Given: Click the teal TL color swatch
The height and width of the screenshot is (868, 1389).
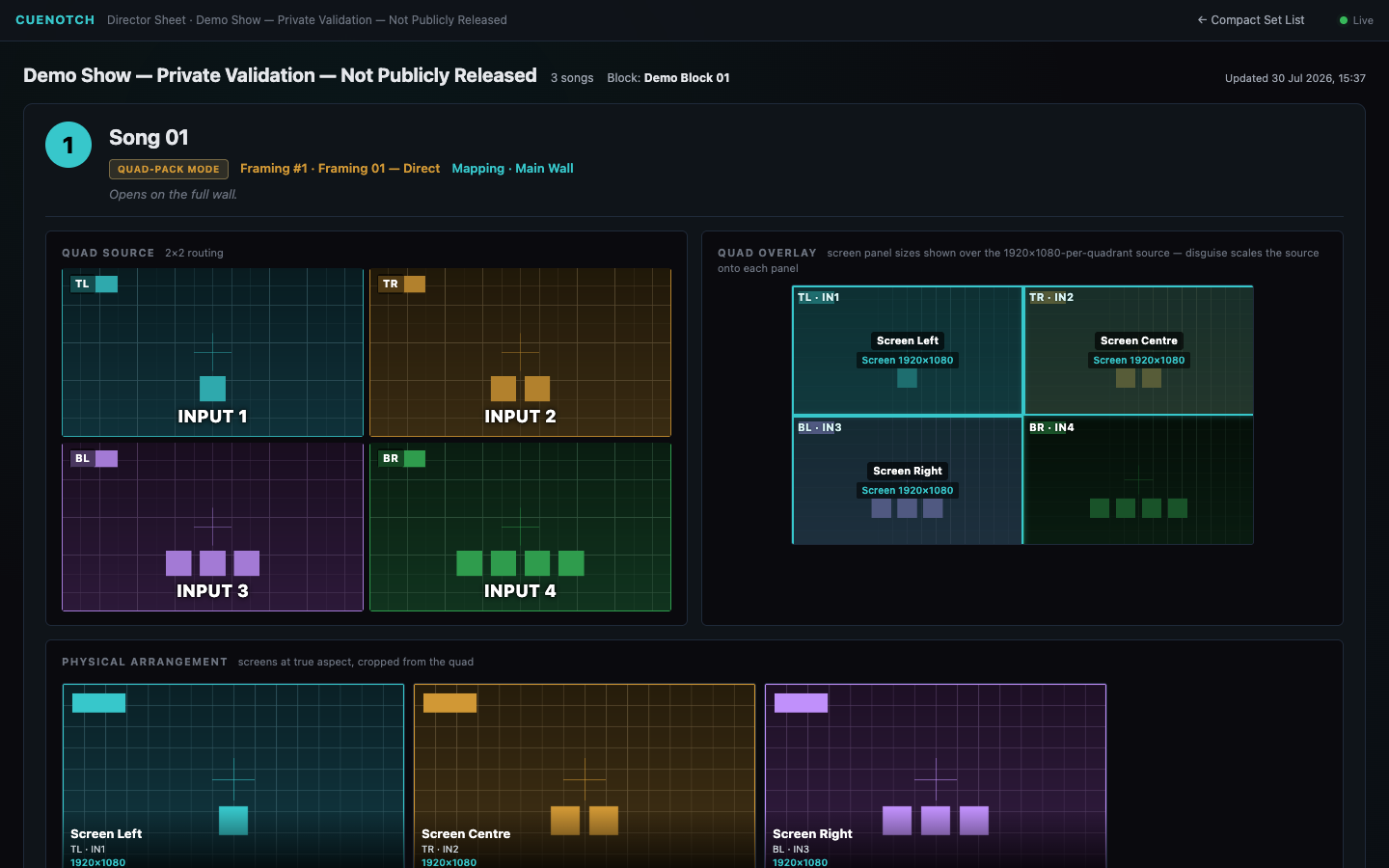Looking at the screenshot, I should pyautogui.click(x=107, y=285).
